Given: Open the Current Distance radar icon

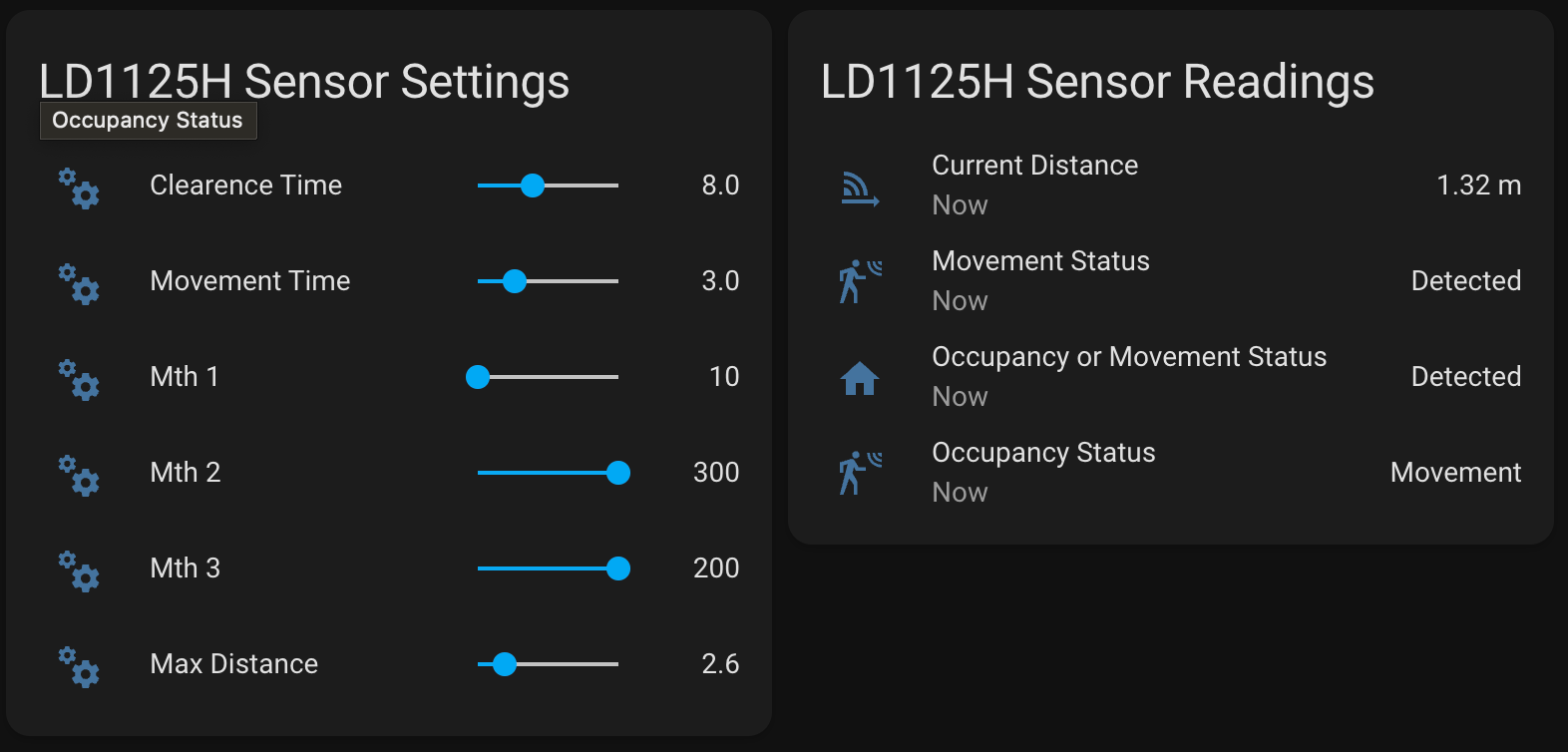Looking at the screenshot, I should pyautogui.click(x=860, y=188).
